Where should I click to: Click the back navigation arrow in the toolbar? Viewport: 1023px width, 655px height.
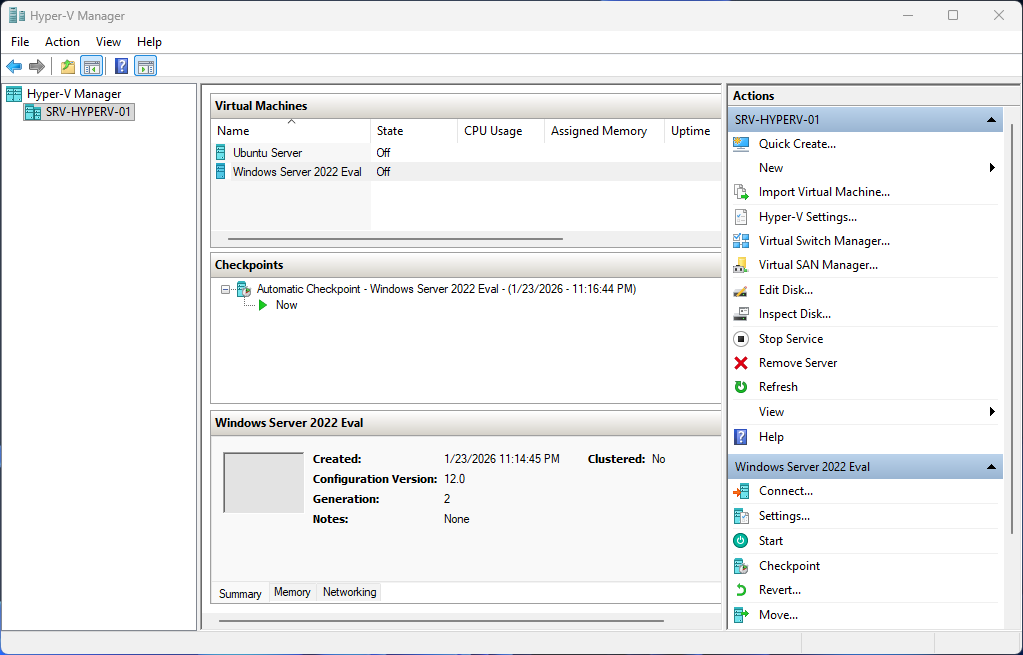tap(13, 66)
